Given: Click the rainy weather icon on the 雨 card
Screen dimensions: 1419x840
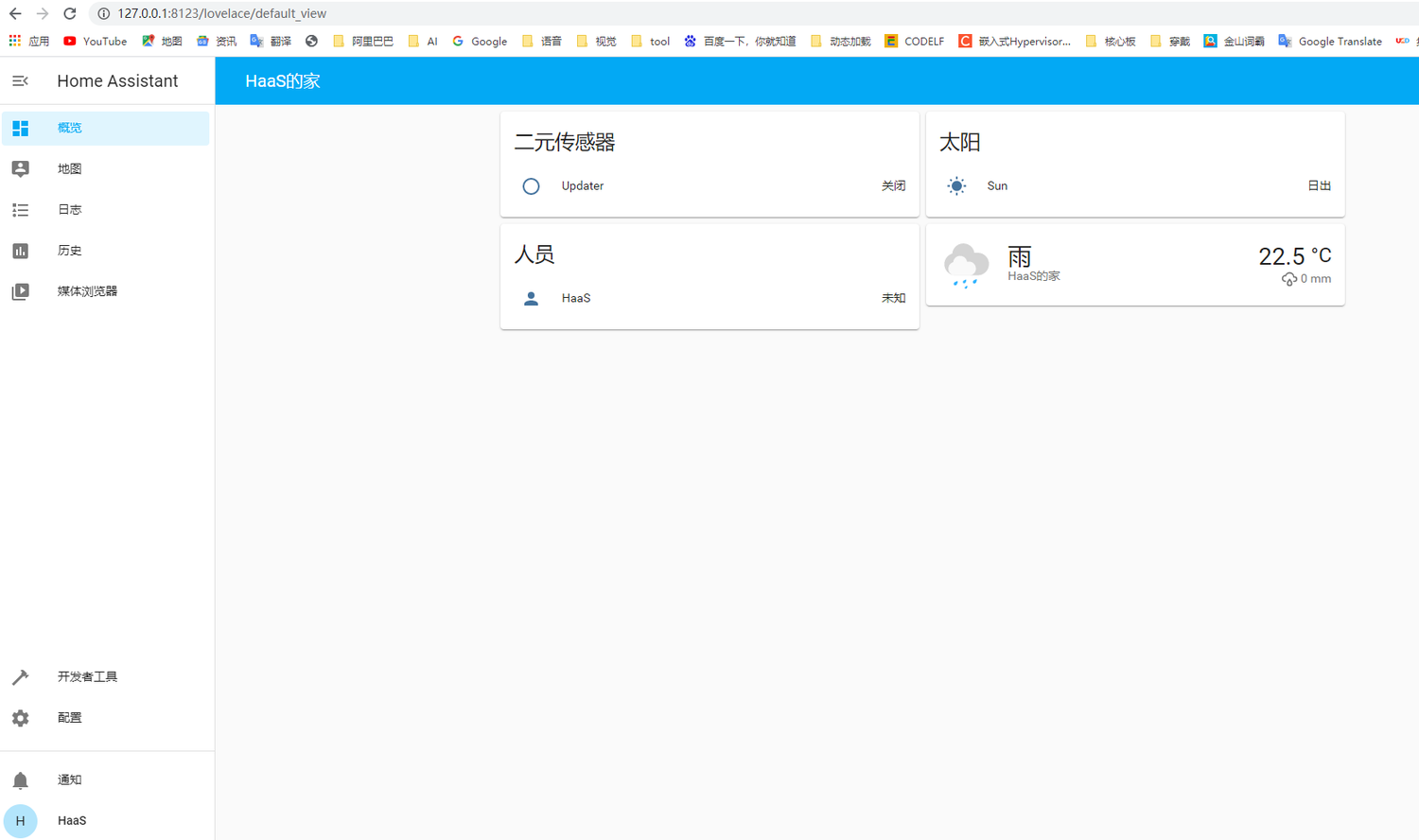Looking at the screenshot, I should click(966, 264).
